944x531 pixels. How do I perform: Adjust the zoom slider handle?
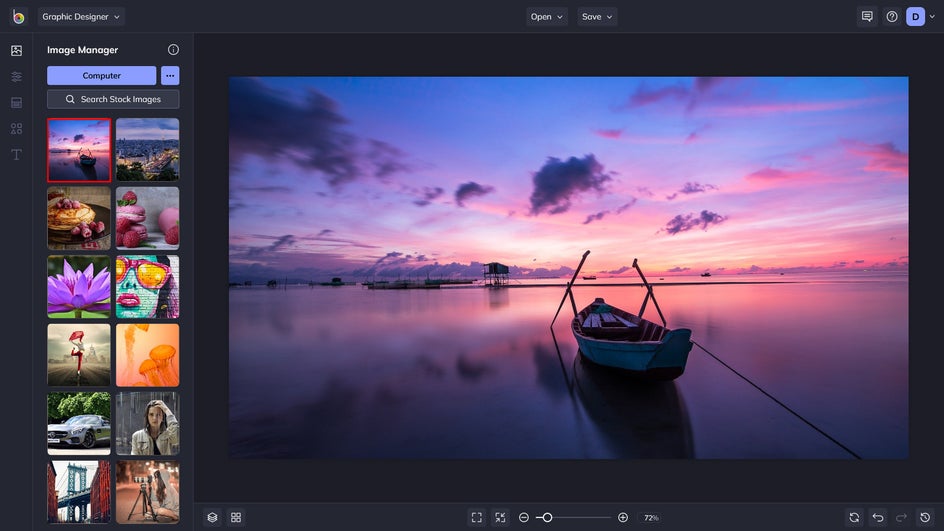pos(547,517)
